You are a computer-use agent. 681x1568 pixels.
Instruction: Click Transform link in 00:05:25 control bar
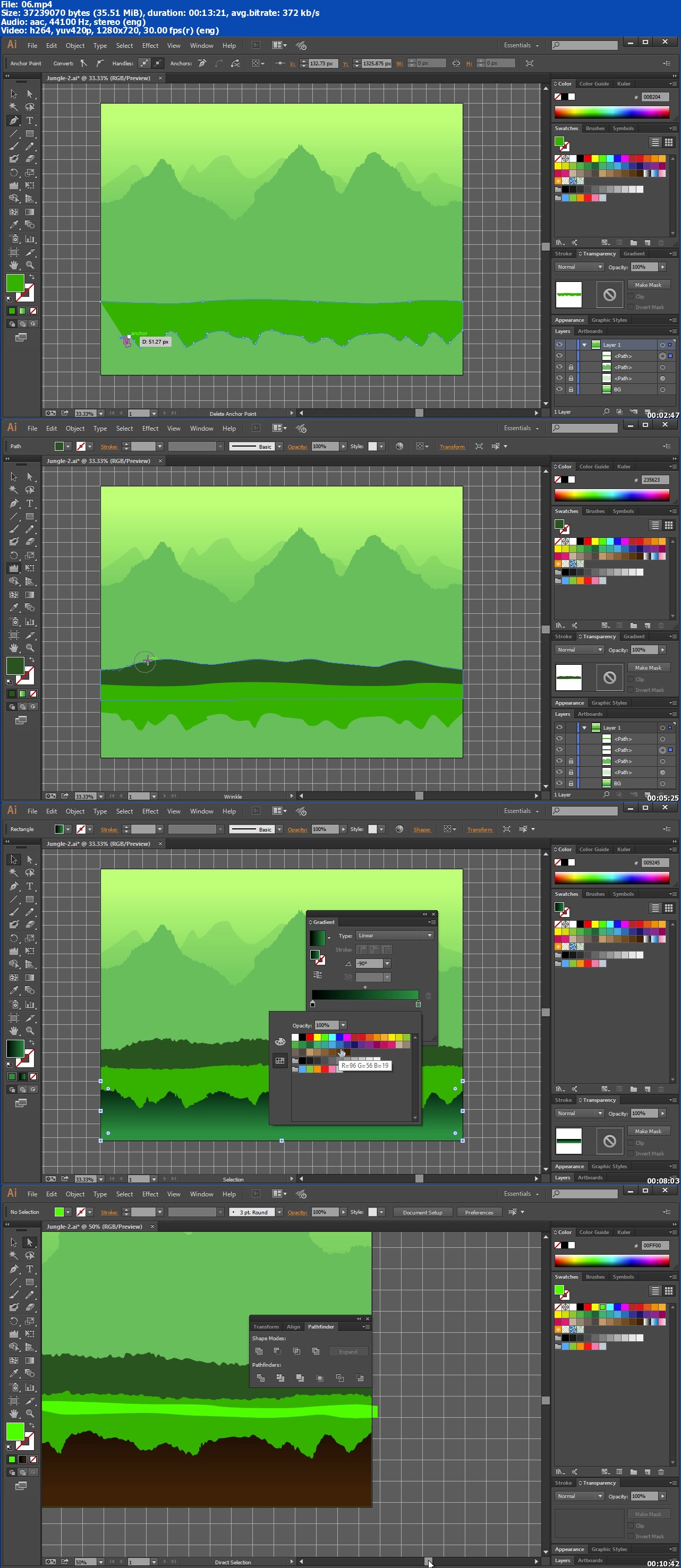(452, 447)
